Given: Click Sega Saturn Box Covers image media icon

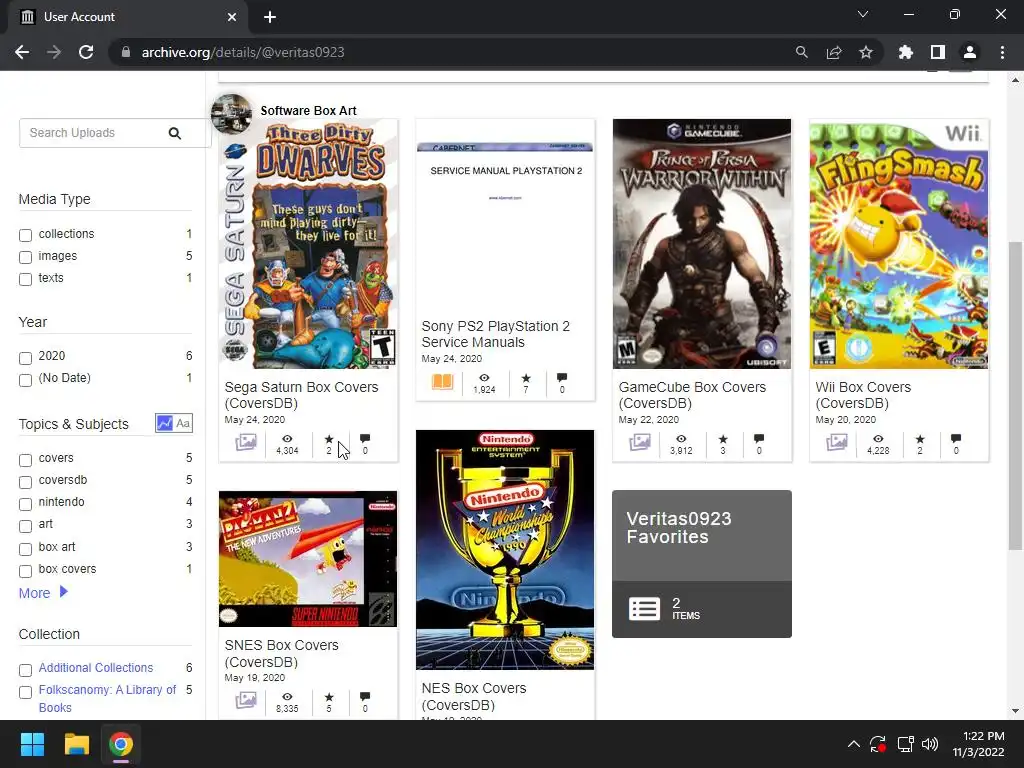Looking at the screenshot, I should click(x=246, y=443).
